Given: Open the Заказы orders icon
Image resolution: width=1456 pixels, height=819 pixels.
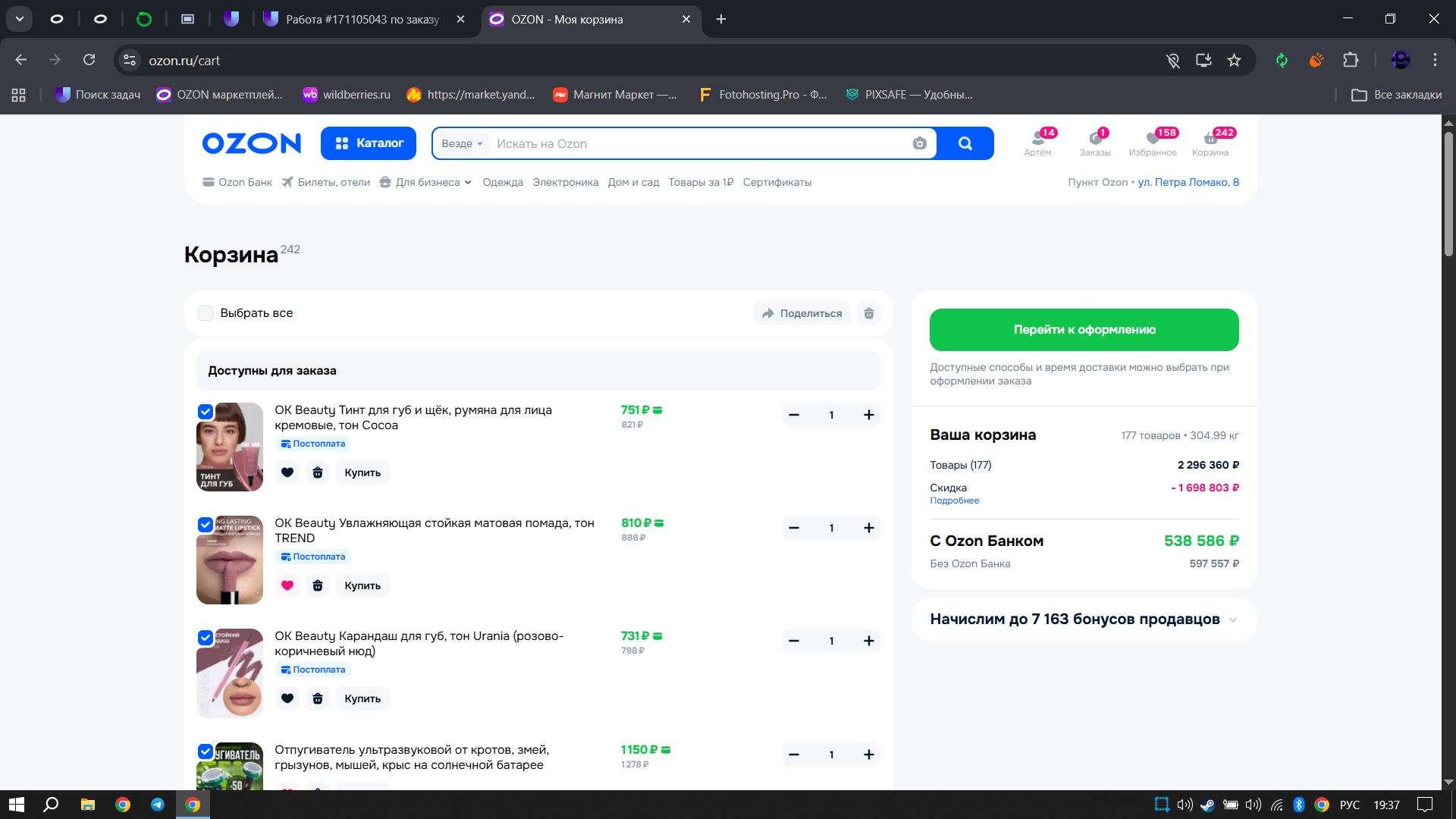Looking at the screenshot, I should (x=1095, y=138).
